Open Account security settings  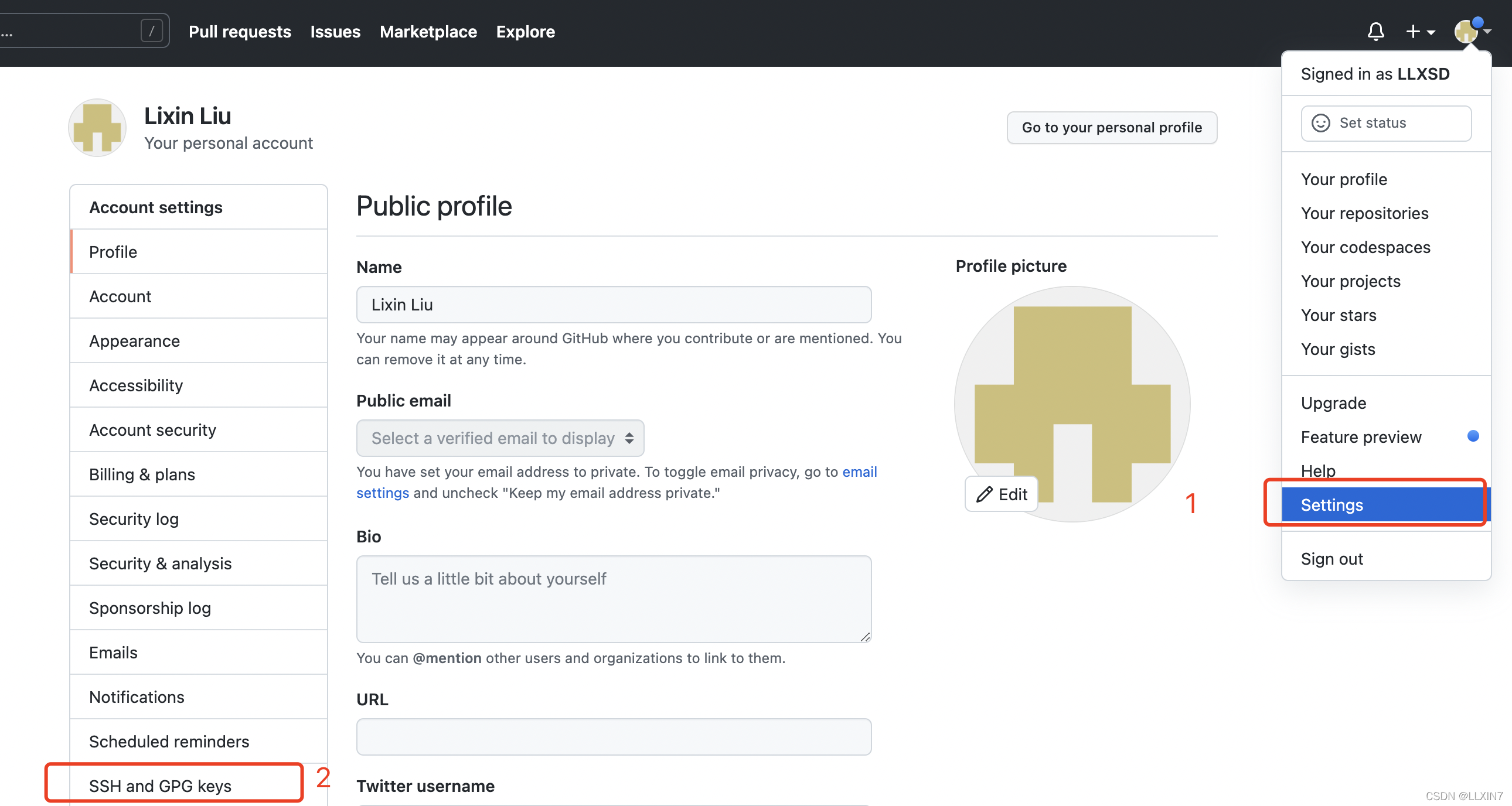[x=199, y=430]
